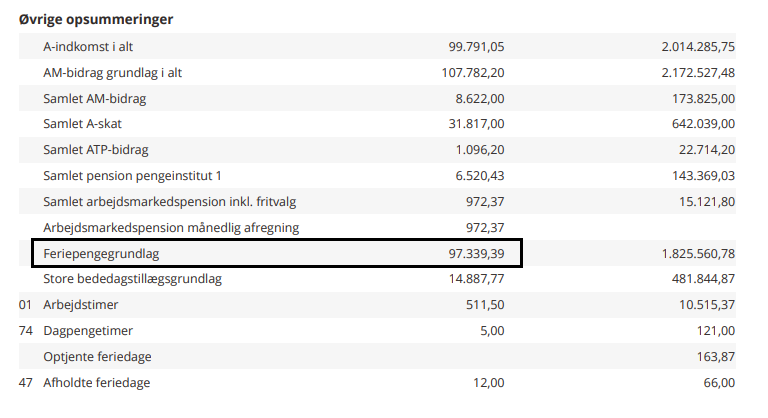The image size is (768, 418).
Task: Select the highlighted "Feriepengegrundlag" label
Action: [101, 254]
